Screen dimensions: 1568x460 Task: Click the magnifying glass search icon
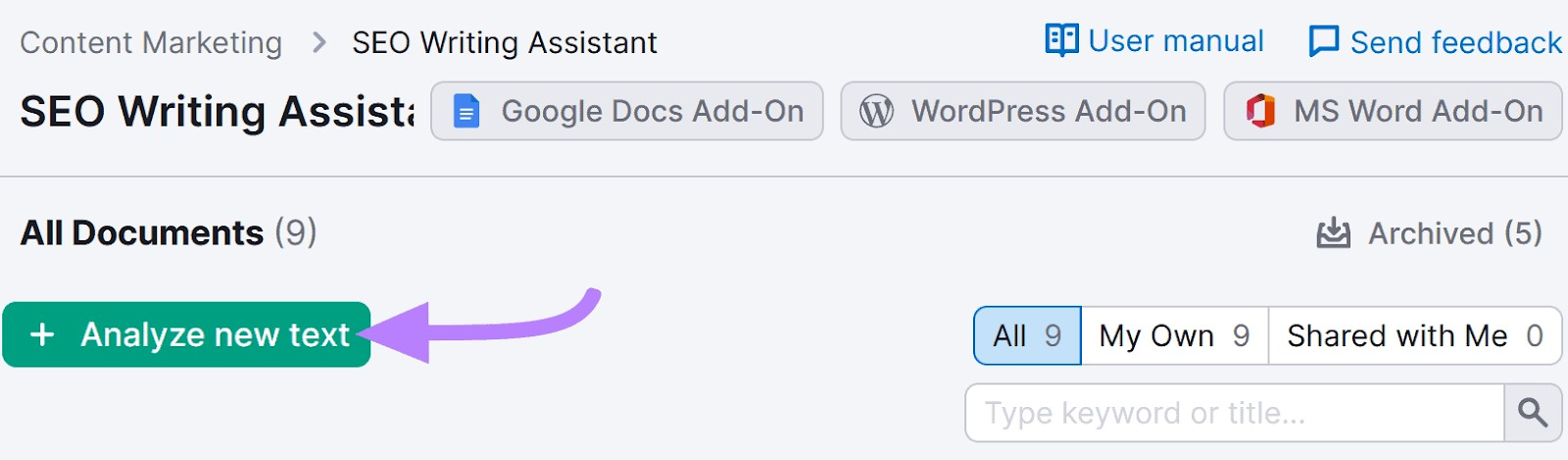[1533, 413]
